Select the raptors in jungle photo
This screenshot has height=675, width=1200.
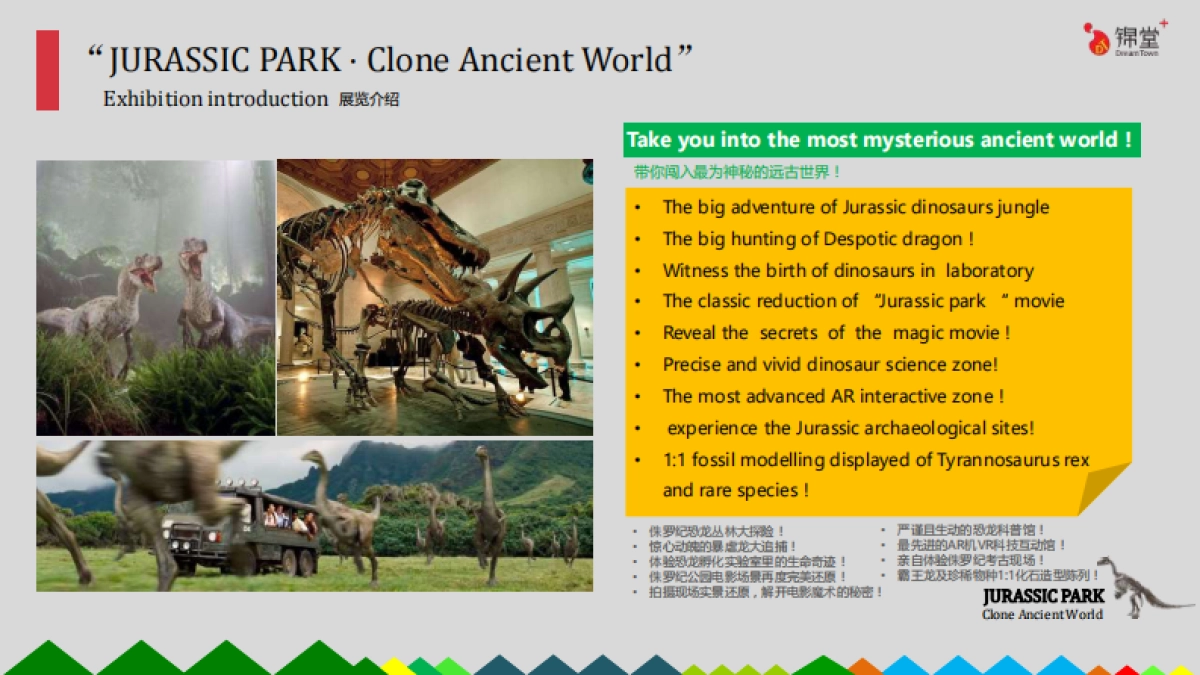click(x=155, y=297)
